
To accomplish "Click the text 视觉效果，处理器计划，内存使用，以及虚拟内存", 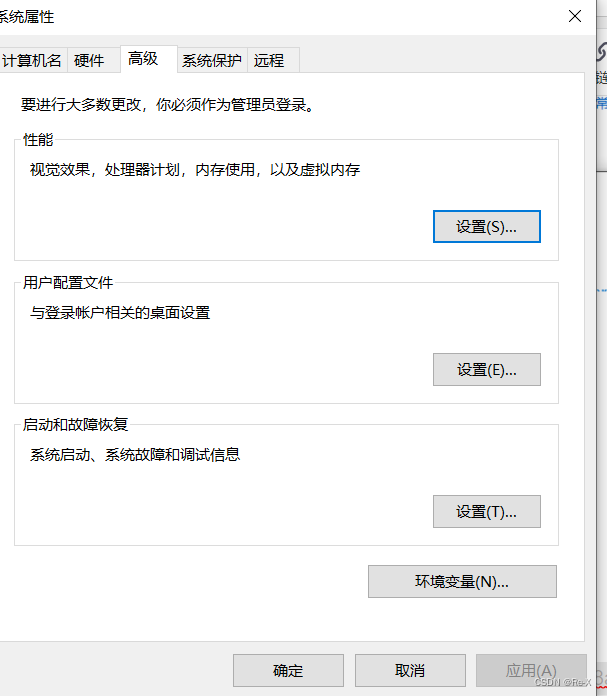I will click(195, 170).
